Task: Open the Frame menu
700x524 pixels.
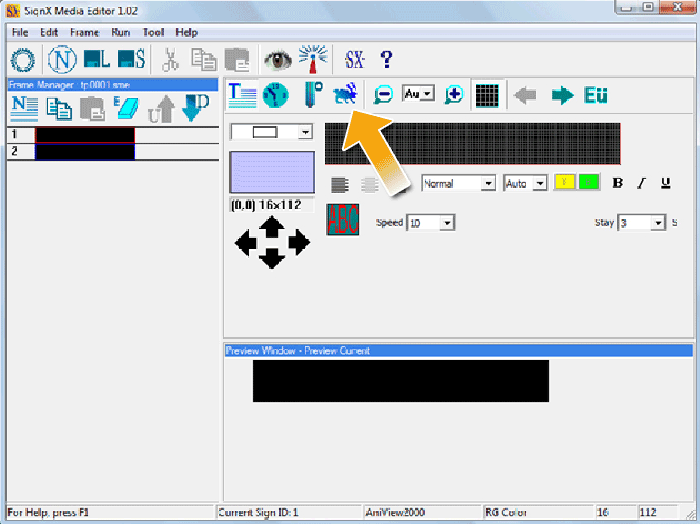Action: (x=84, y=33)
